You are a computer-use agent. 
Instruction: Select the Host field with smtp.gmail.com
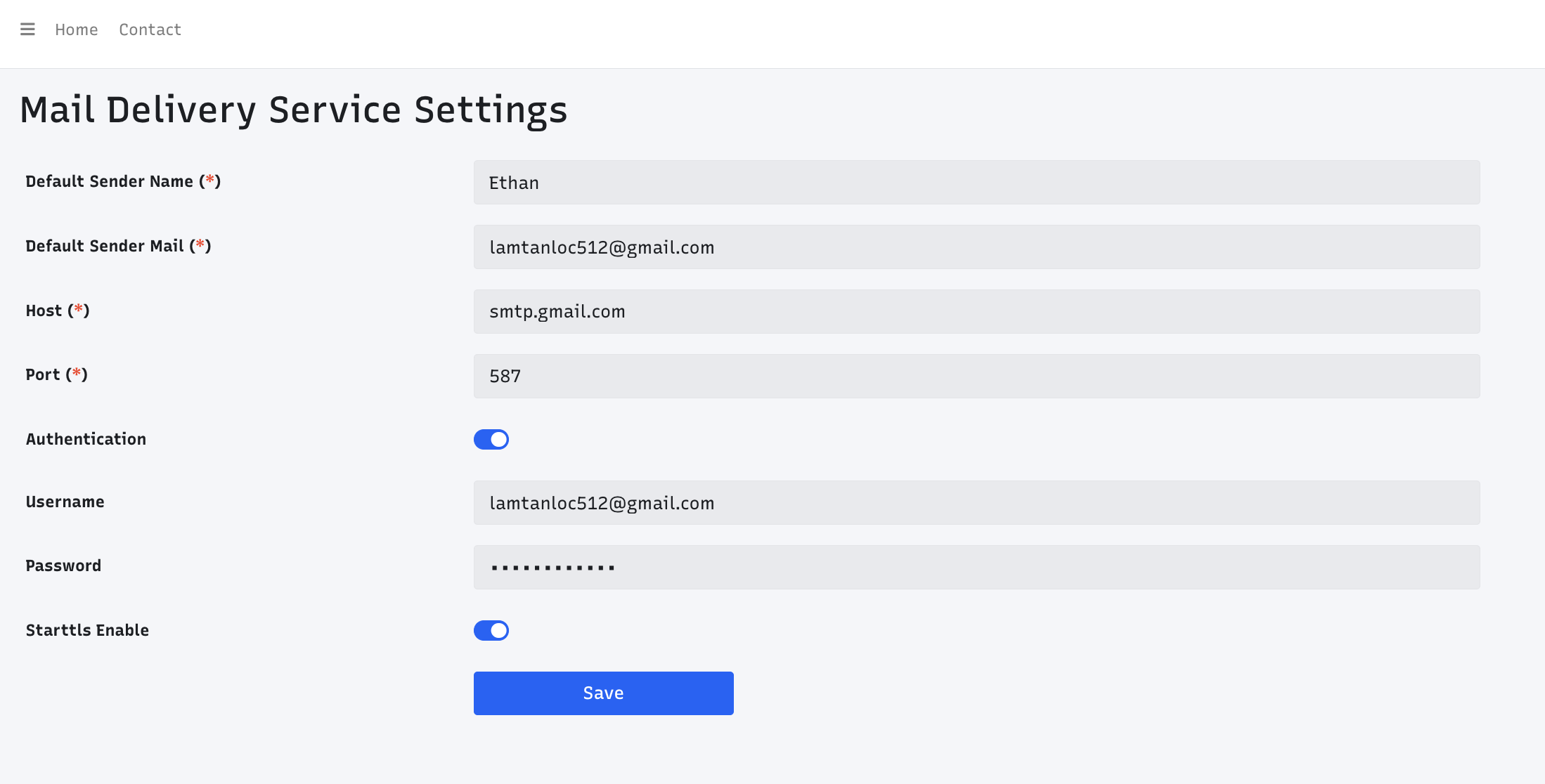pos(976,312)
